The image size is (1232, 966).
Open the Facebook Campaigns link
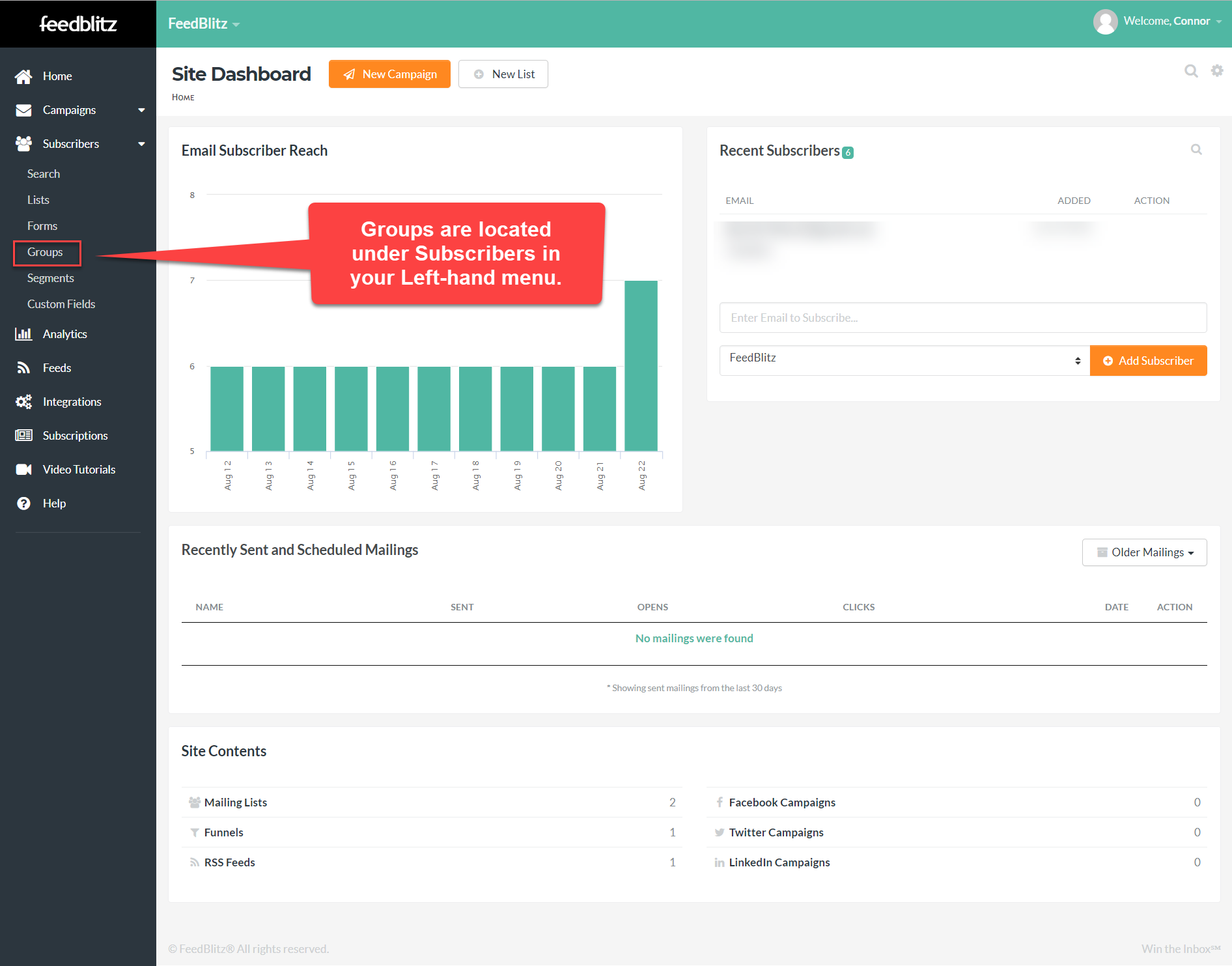pyautogui.click(x=782, y=803)
